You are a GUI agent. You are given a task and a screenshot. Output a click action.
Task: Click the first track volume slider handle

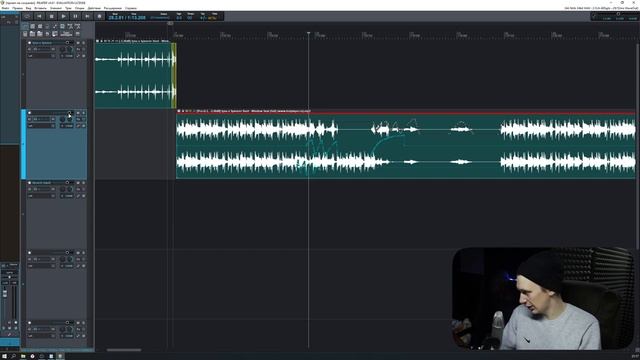[67, 42]
